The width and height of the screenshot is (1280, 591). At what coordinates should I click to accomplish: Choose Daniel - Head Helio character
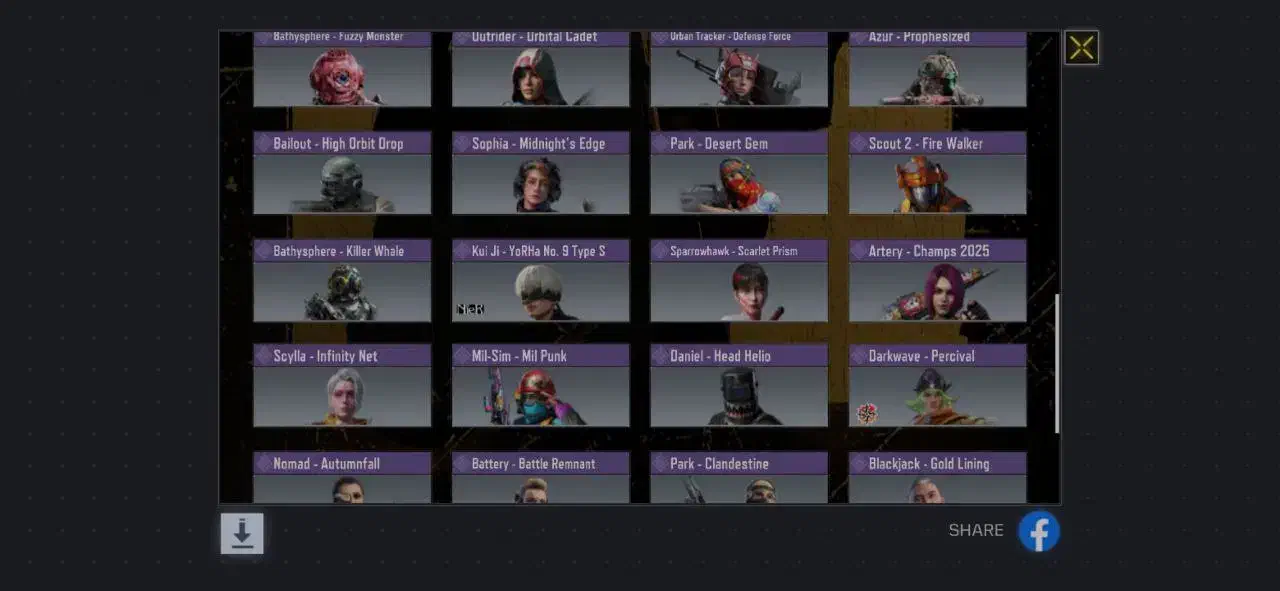(739, 386)
